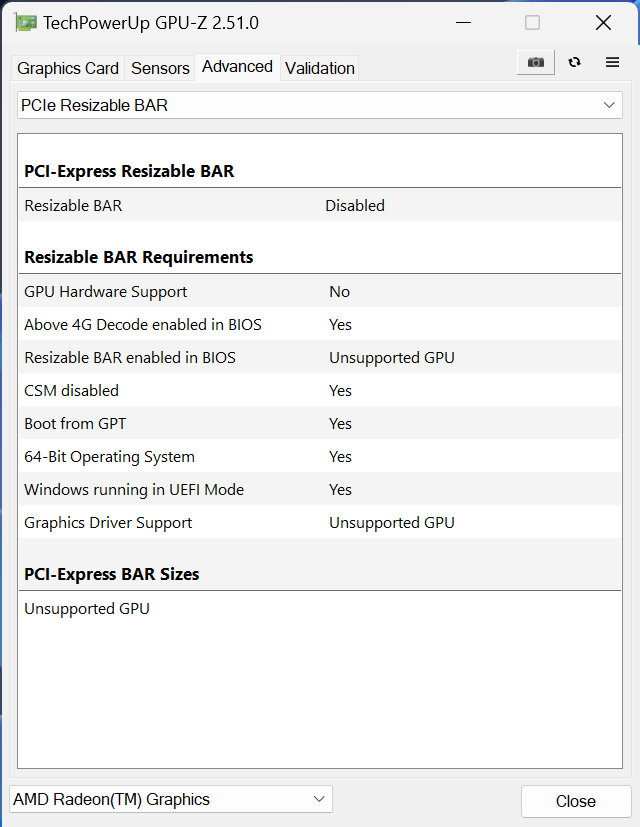The image size is (640, 827).
Task: Click the chevron on the Advanced category dropdown
Action: [x=609, y=104]
